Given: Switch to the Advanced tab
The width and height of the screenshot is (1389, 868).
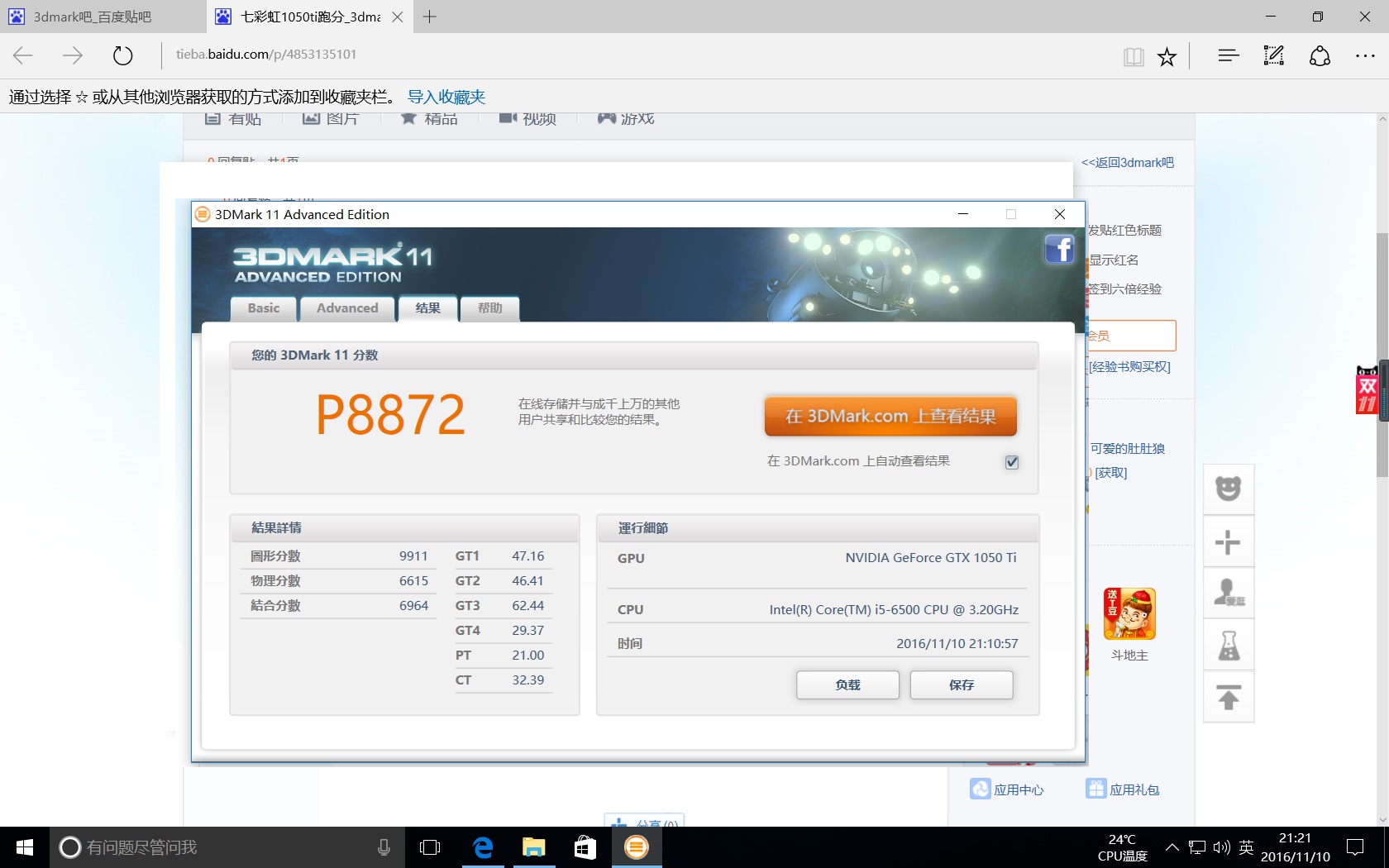Looking at the screenshot, I should pyautogui.click(x=347, y=308).
